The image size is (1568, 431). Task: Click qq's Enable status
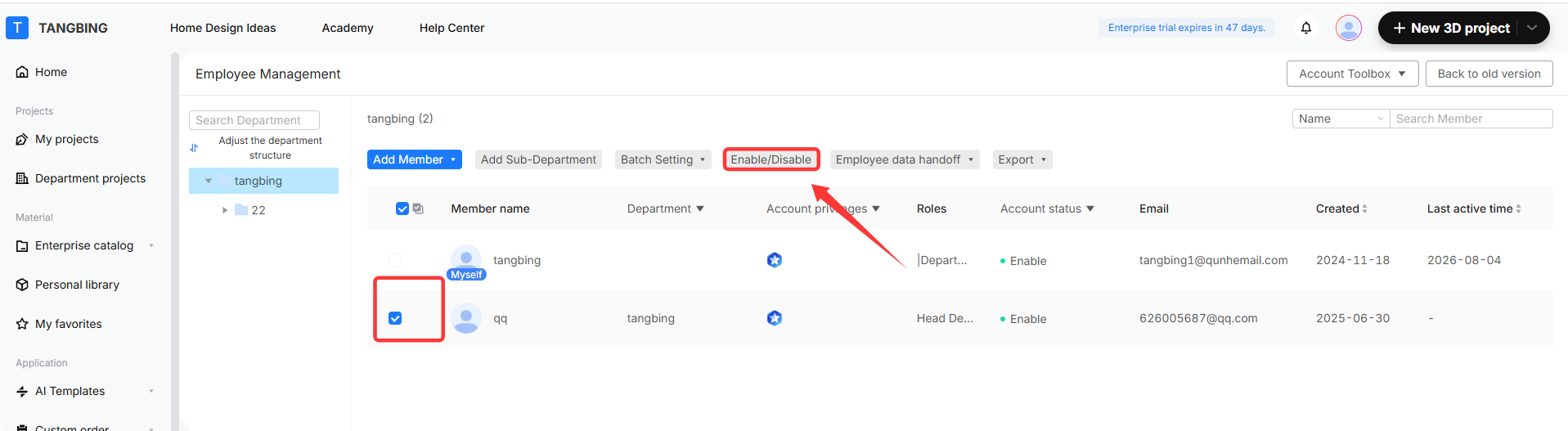1023,319
